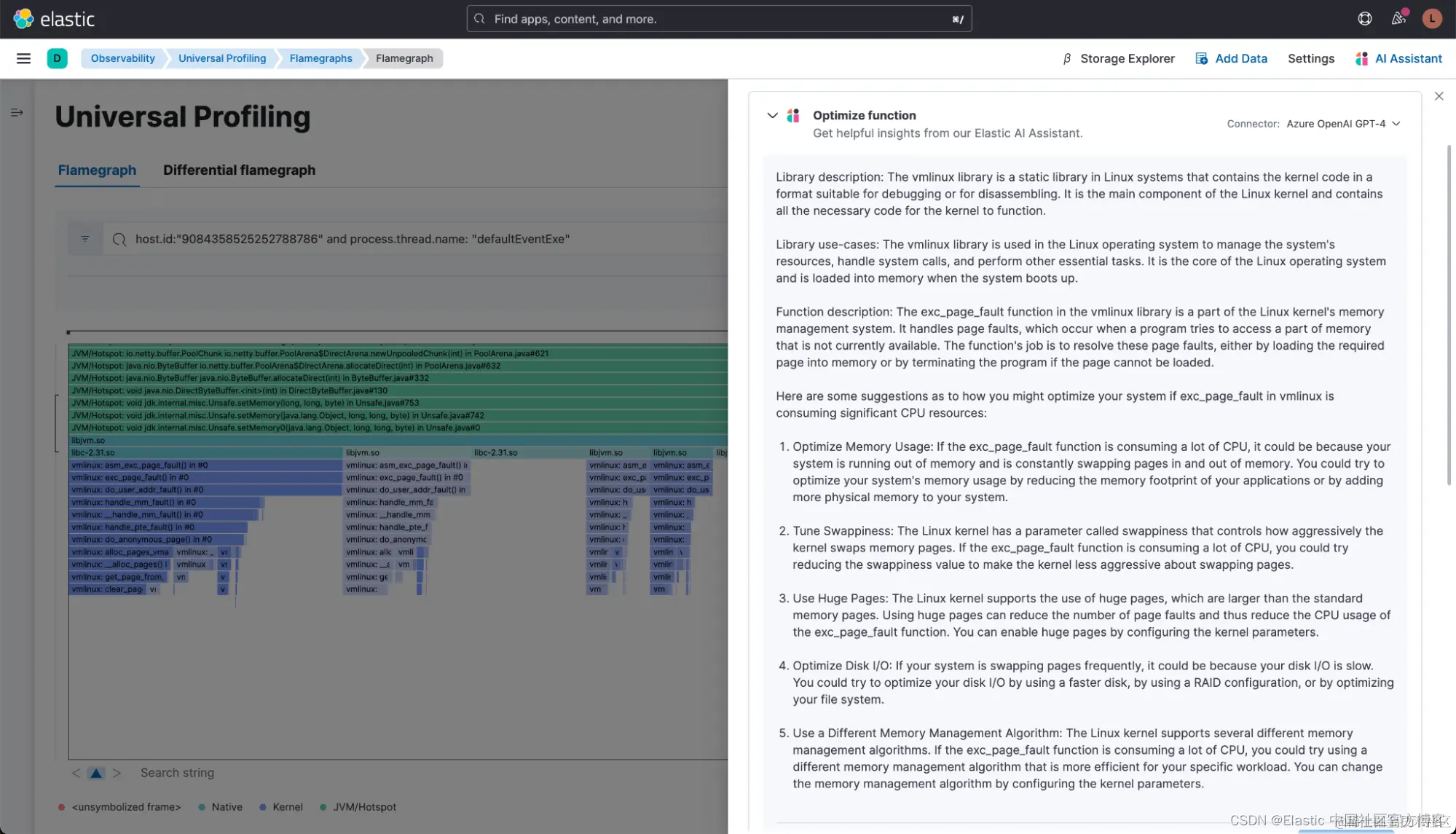Viewport: 1456px width, 834px height.
Task: Click the Elastic logo icon
Action: click(x=23, y=19)
